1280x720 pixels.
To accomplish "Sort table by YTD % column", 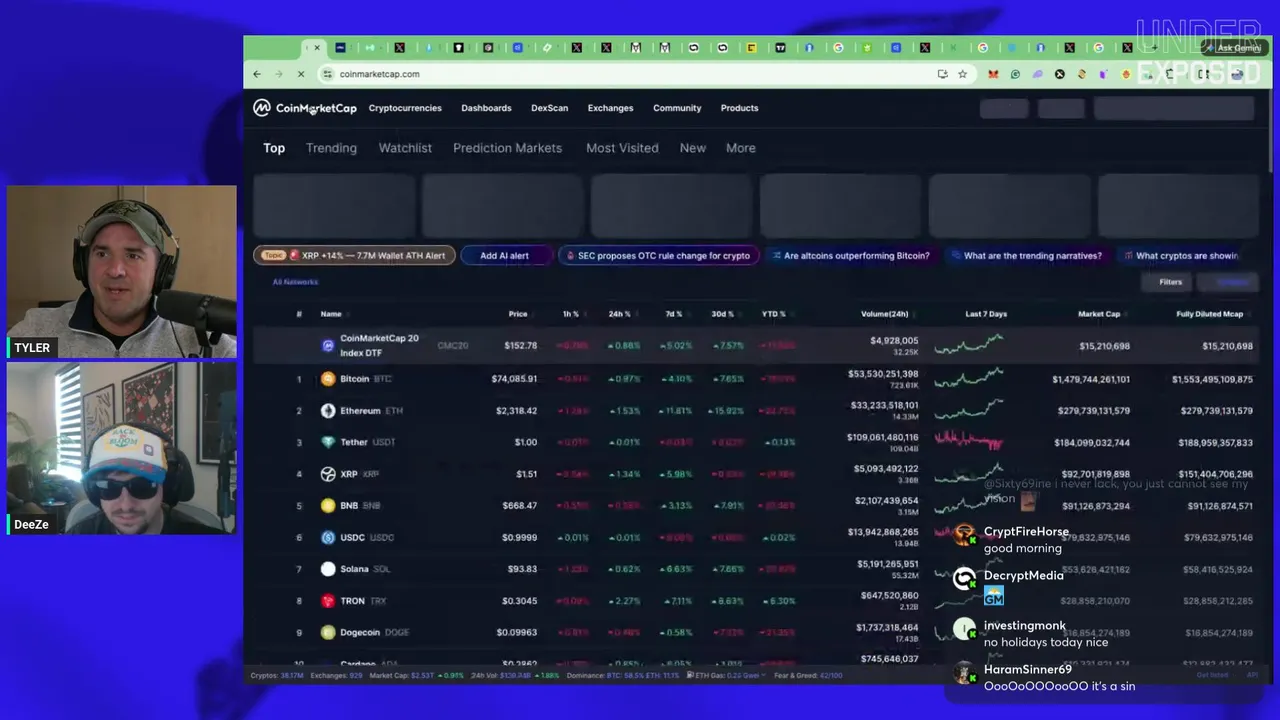I will 774,314.
